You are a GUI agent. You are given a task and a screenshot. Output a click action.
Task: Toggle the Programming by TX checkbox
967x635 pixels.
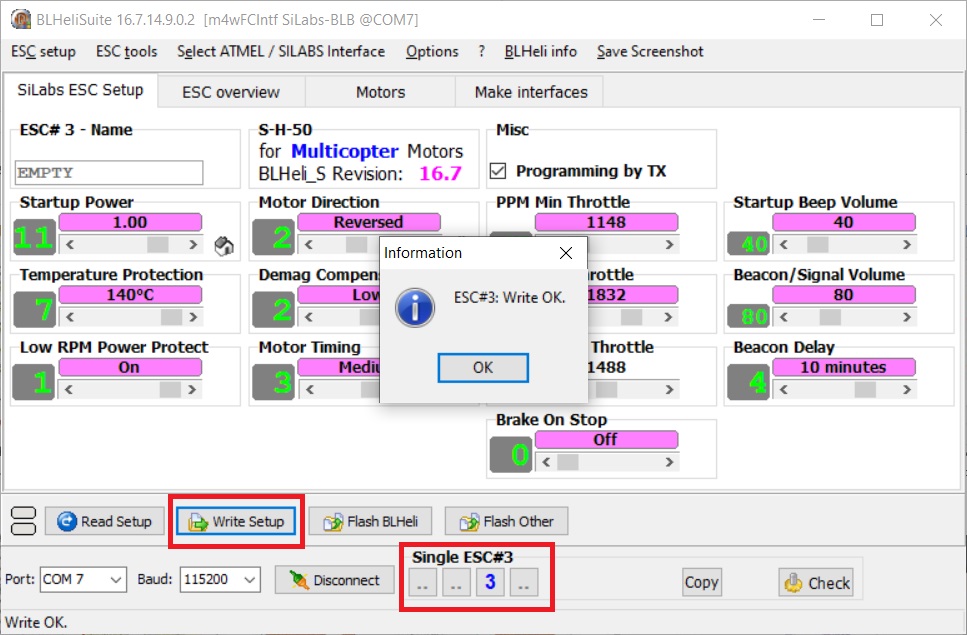click(498, 171)
